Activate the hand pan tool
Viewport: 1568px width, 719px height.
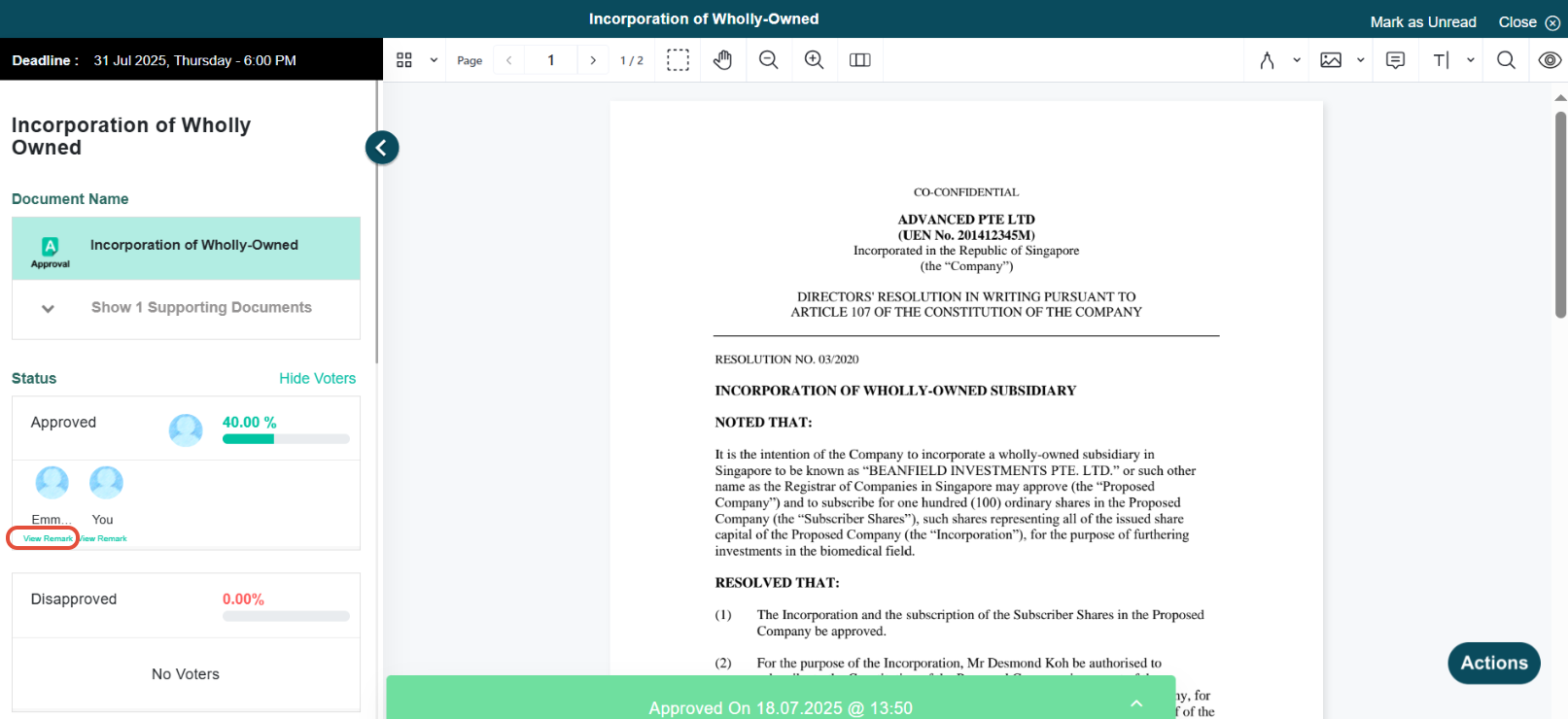(722, 60)
